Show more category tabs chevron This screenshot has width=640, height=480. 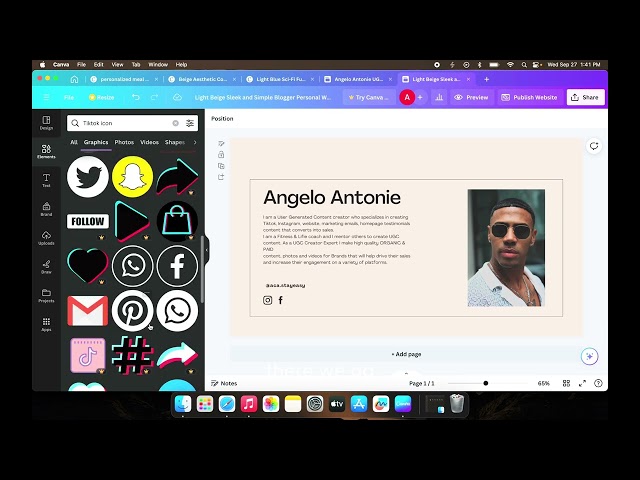[195, 142]
